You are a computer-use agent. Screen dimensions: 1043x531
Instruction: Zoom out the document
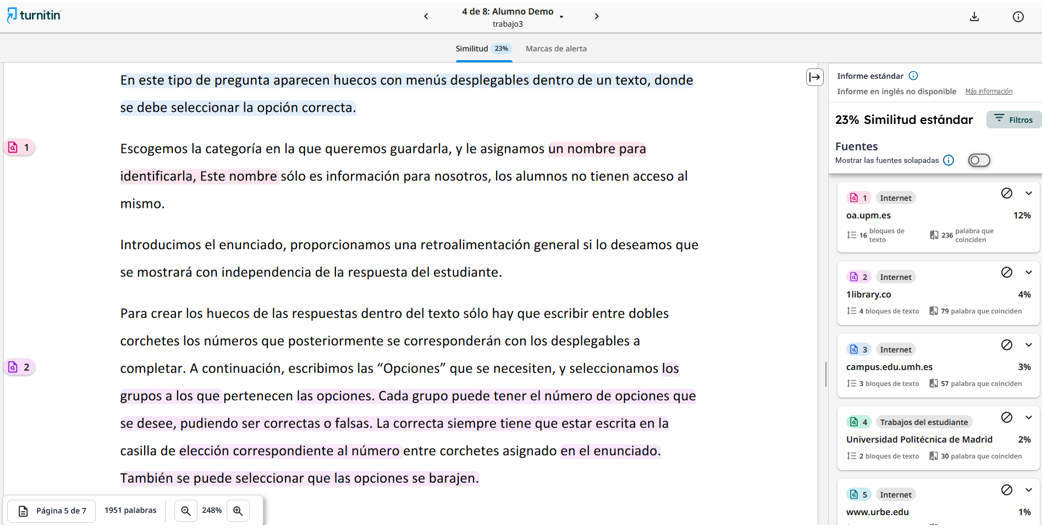pos(186,511)
